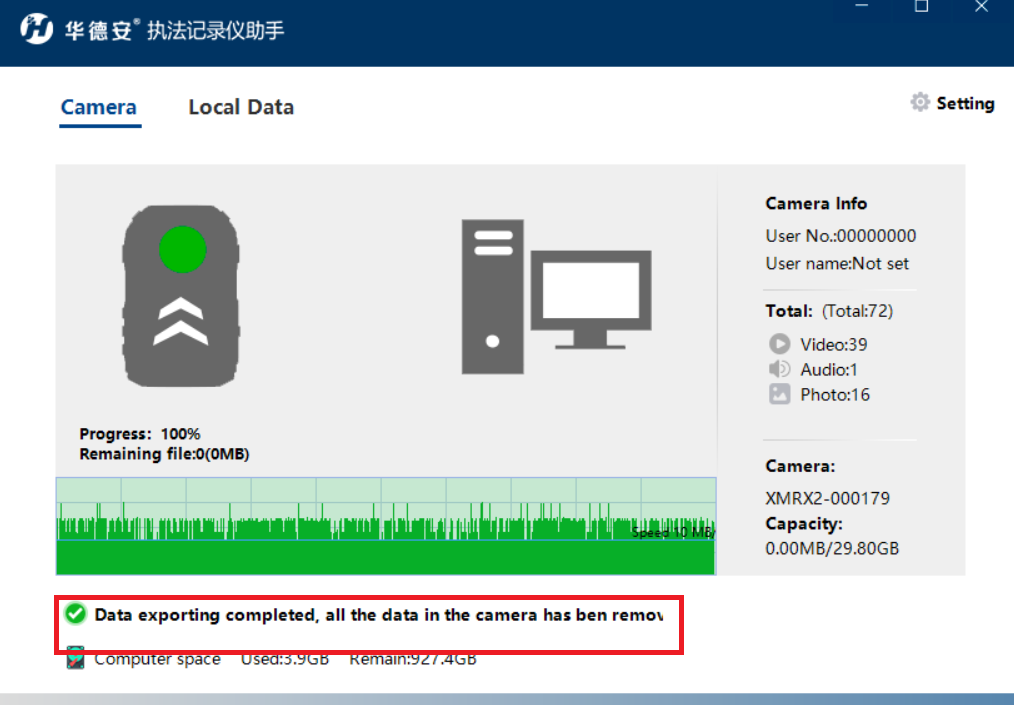The height and width of the screenshot is (705, 1014).
Task: Click the camera ID XMRX2-000179
Action: (x=827, y=498)
